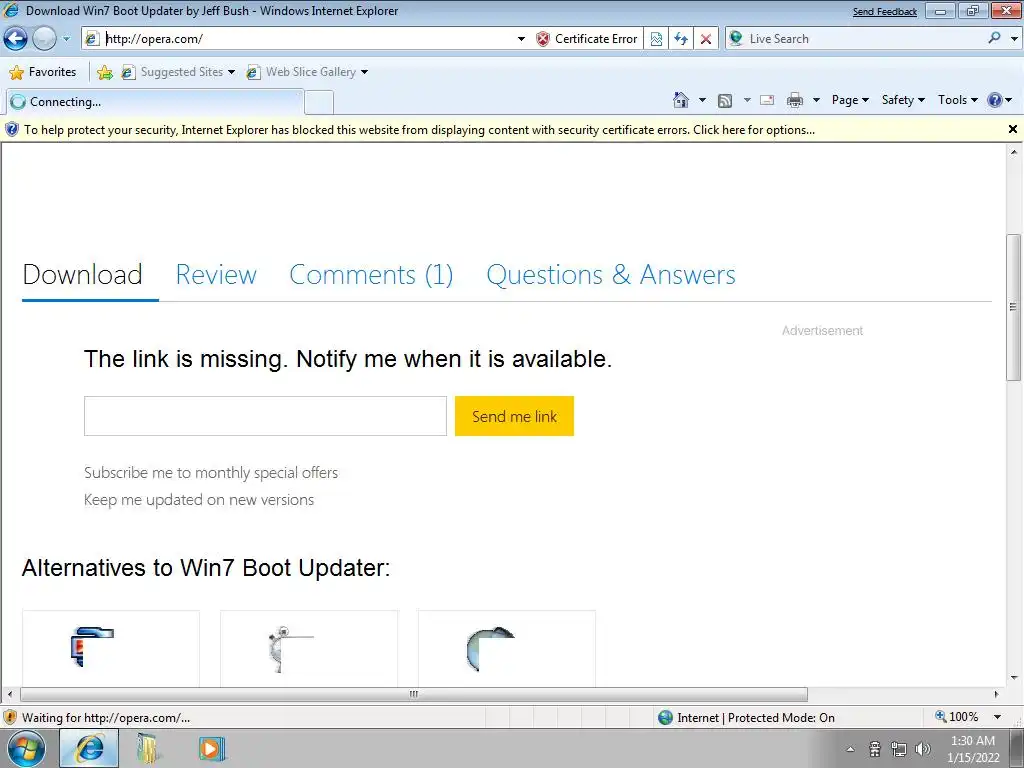Screen dimensions: 1024x768
Task: Expand the Home button dropdown arrow
Action: [x=702, y=100]
